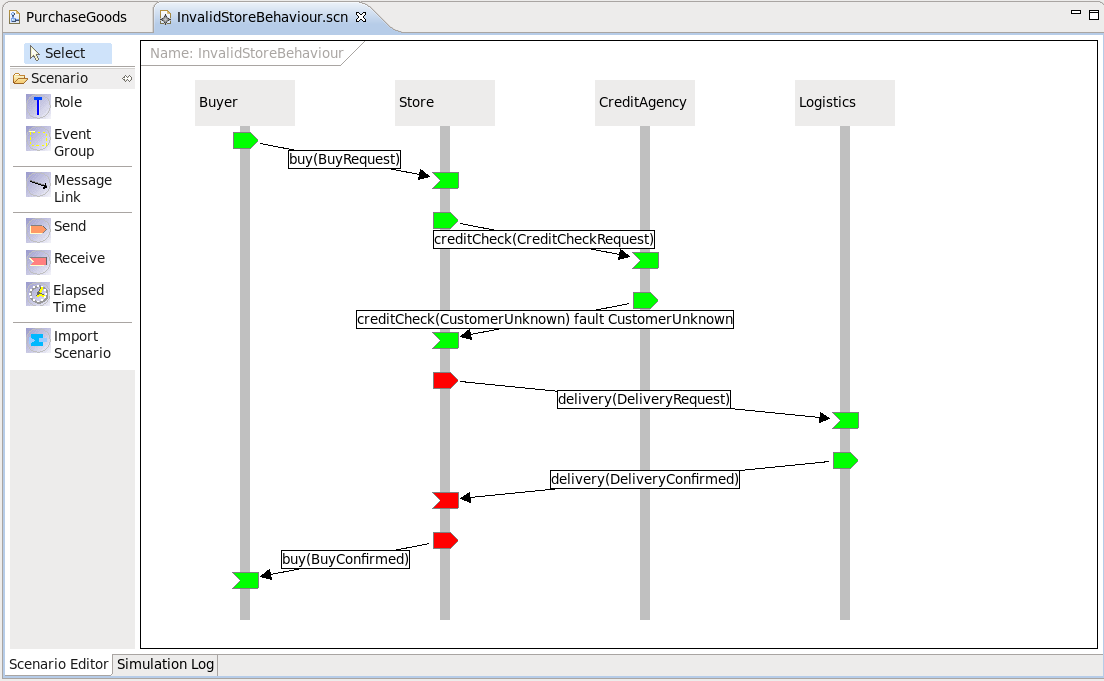Select the Store role header

444,103
